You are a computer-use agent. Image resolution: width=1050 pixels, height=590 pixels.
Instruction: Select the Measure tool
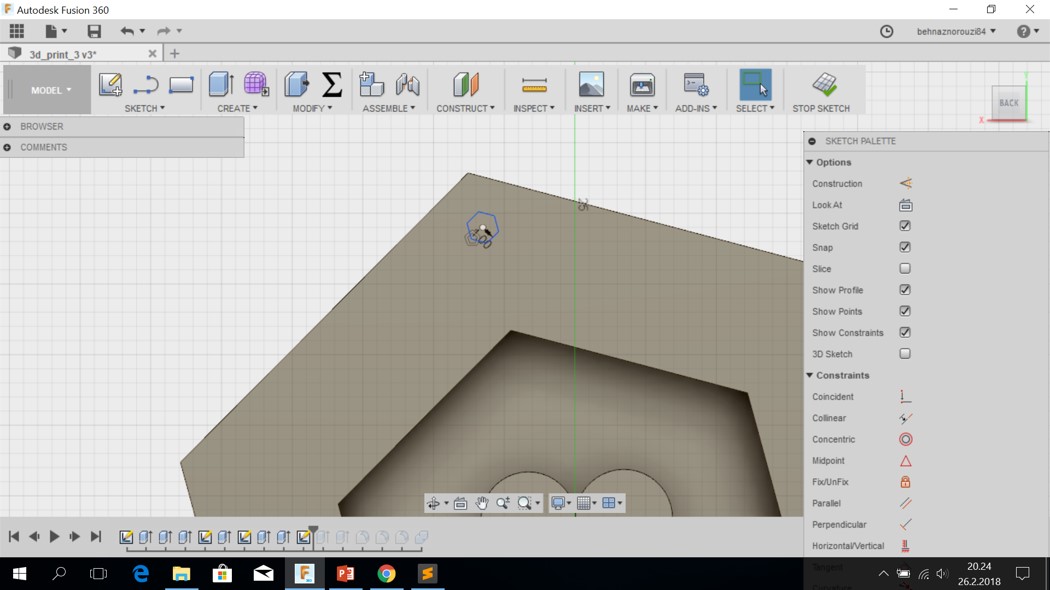[x=534, y=85]
